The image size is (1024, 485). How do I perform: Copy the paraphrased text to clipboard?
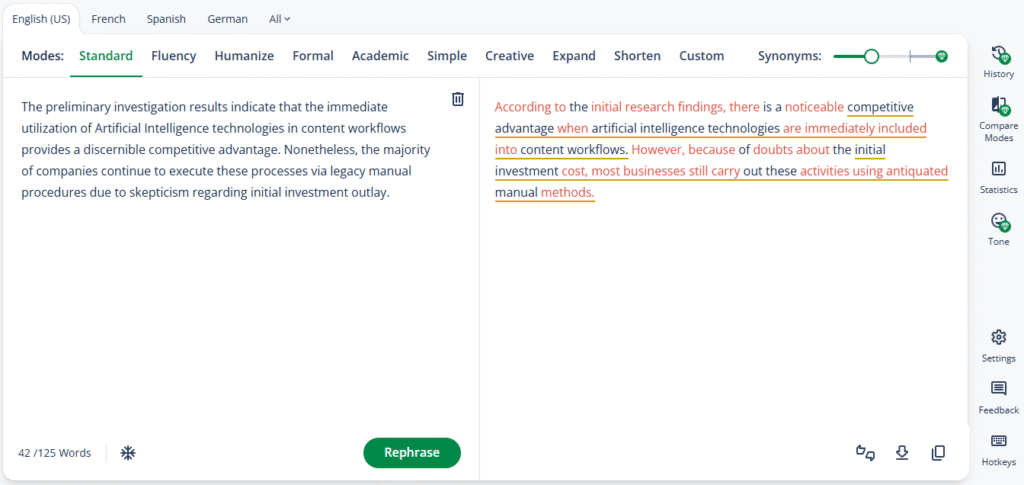click(x=938, y=453)
